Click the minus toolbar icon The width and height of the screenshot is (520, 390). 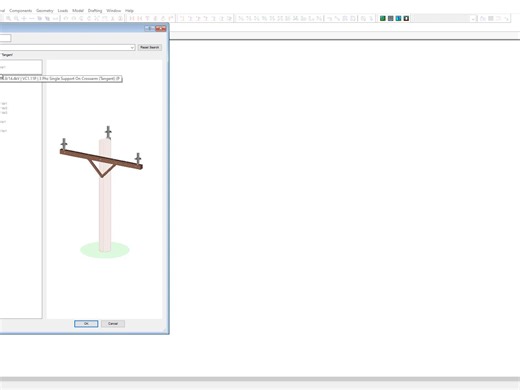(32, 18)
